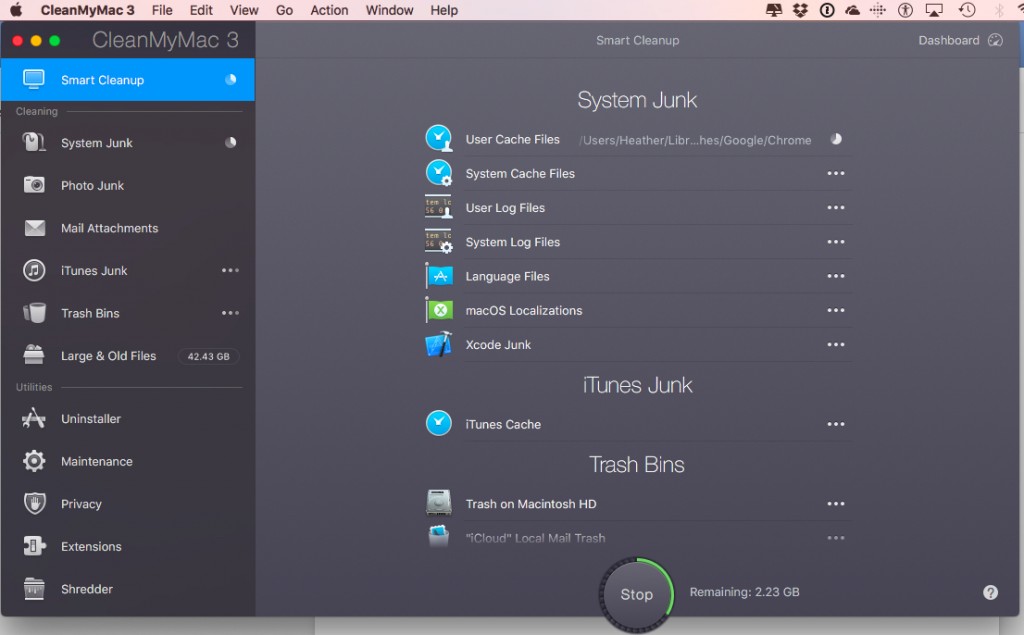This screenshot has width=1024, height=635.
Task: Open the Go menu
Action: pos(284,10)
